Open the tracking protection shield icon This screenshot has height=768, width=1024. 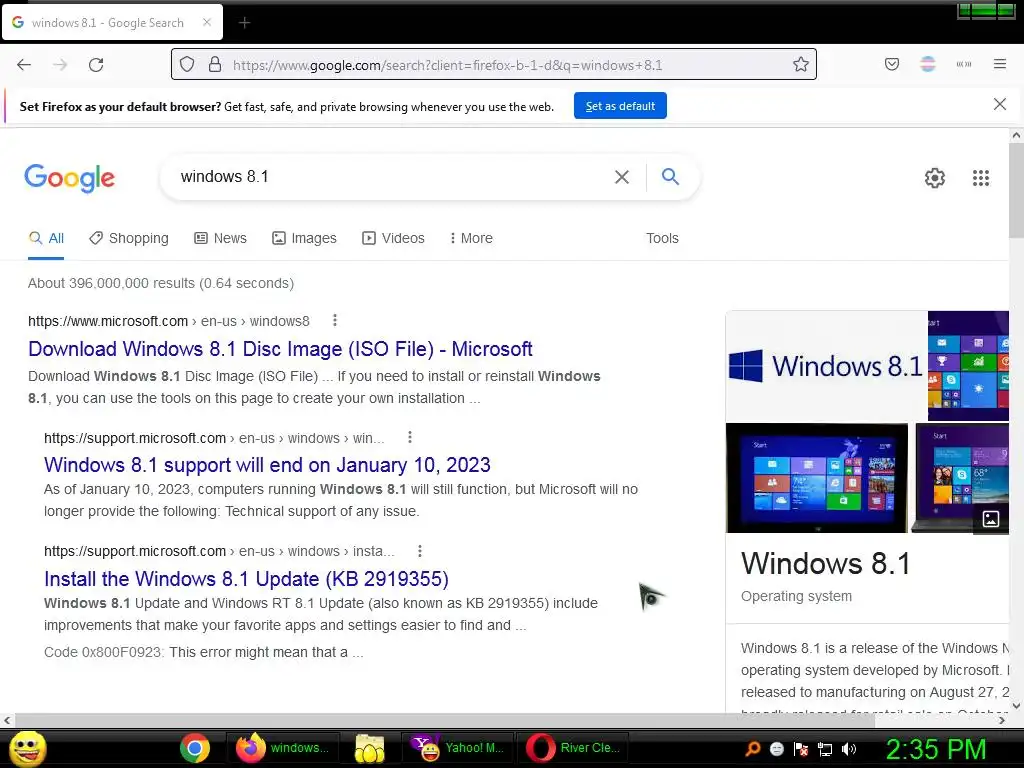pos(187,64)
